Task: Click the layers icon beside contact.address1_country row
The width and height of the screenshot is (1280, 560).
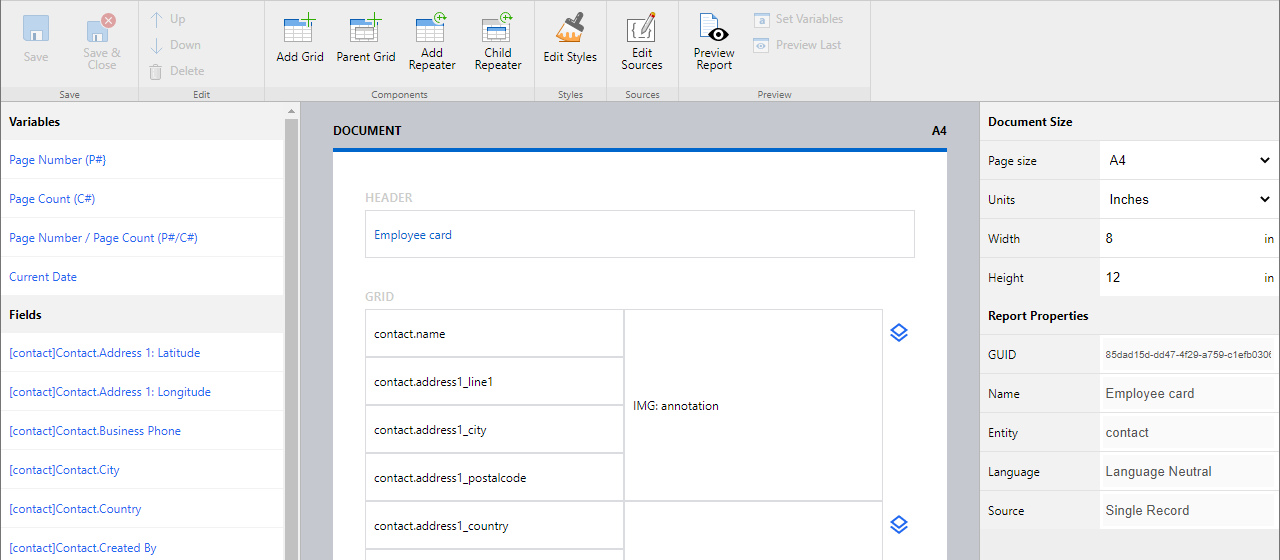Action: tap(898, 525)
